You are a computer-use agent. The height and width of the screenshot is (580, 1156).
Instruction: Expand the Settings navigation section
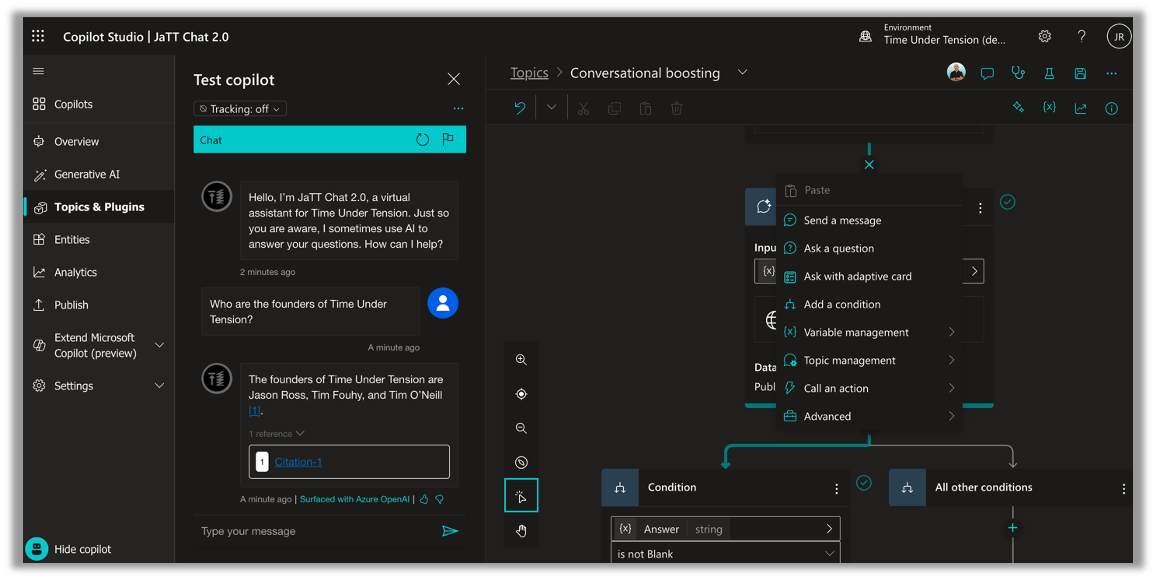159,385
